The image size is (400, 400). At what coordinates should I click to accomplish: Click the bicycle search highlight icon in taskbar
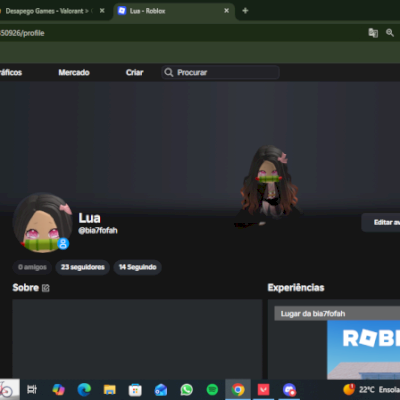pyautogui.click(x=9, y=389)
